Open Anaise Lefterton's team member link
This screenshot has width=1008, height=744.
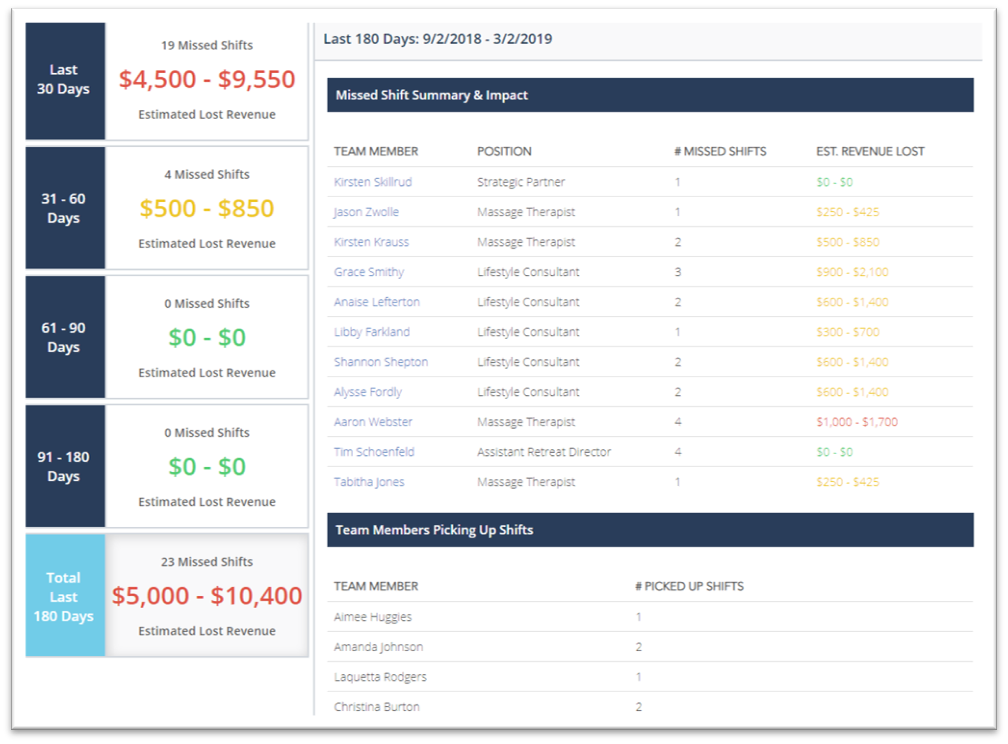[376, 302]
